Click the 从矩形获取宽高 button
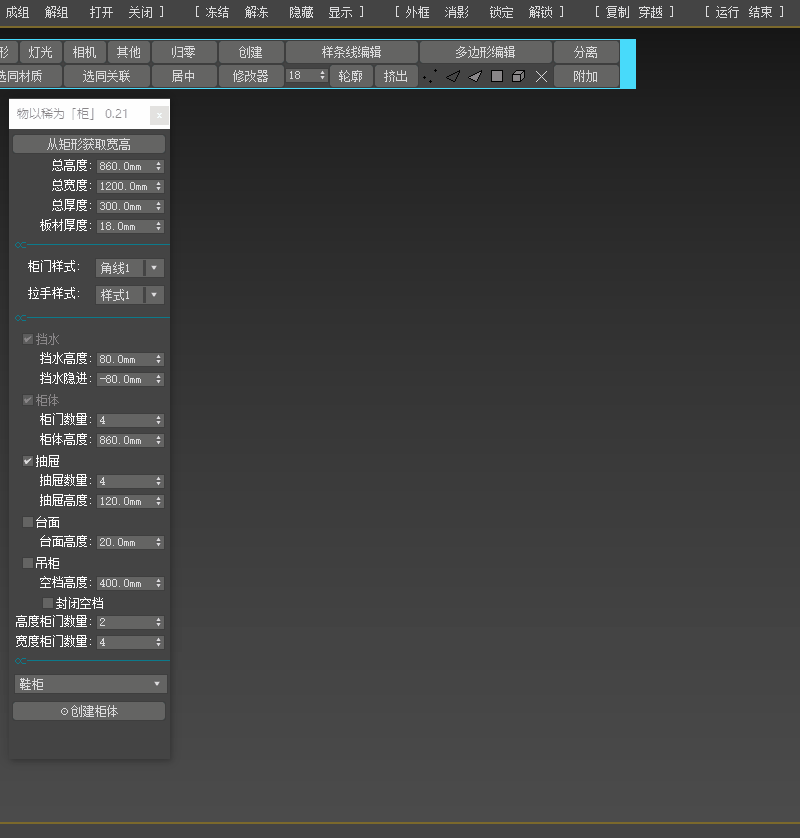Viewport: 800px width, 838px height. [x=89, y=144]
